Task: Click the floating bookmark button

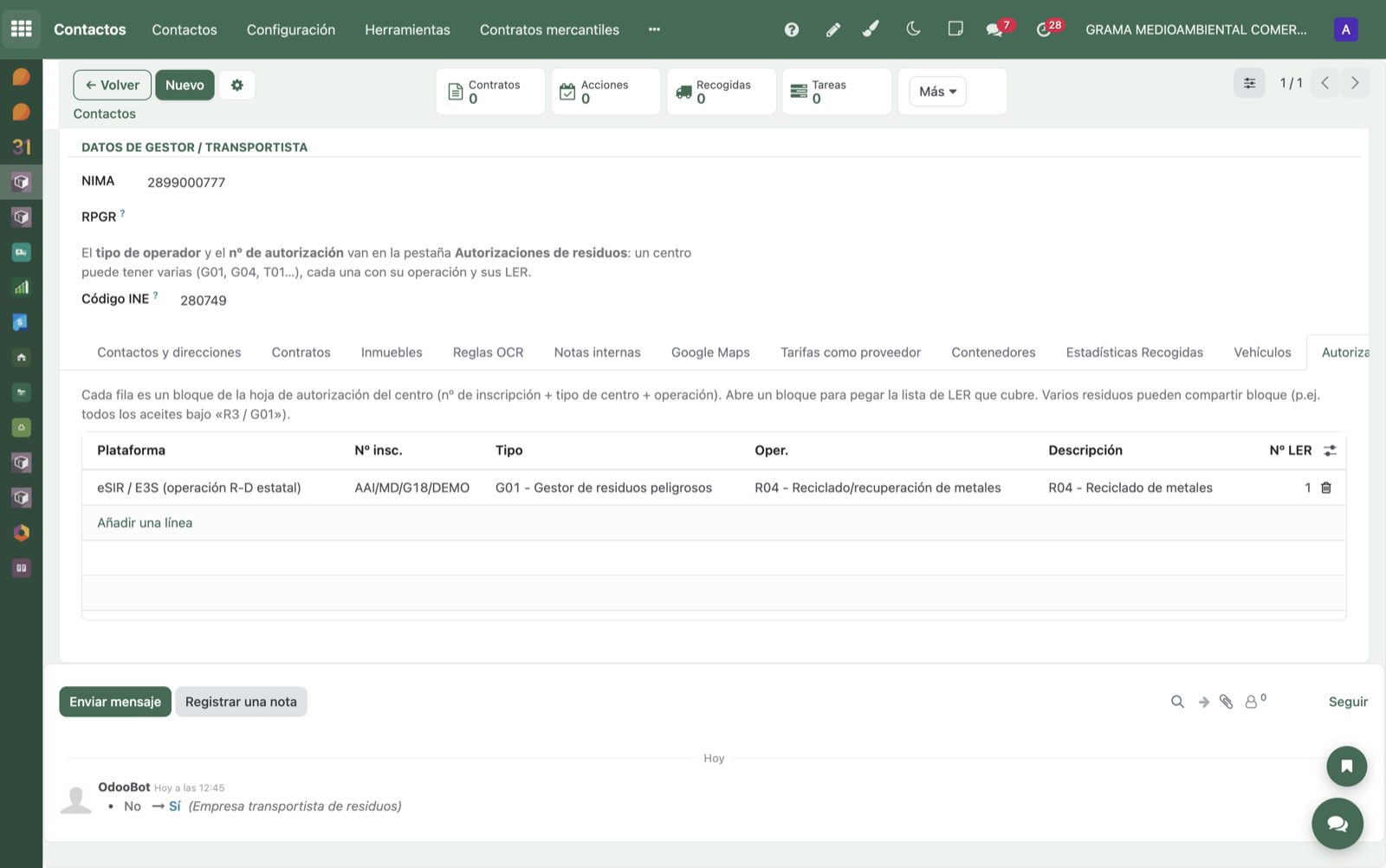Action: point(1346,766)
